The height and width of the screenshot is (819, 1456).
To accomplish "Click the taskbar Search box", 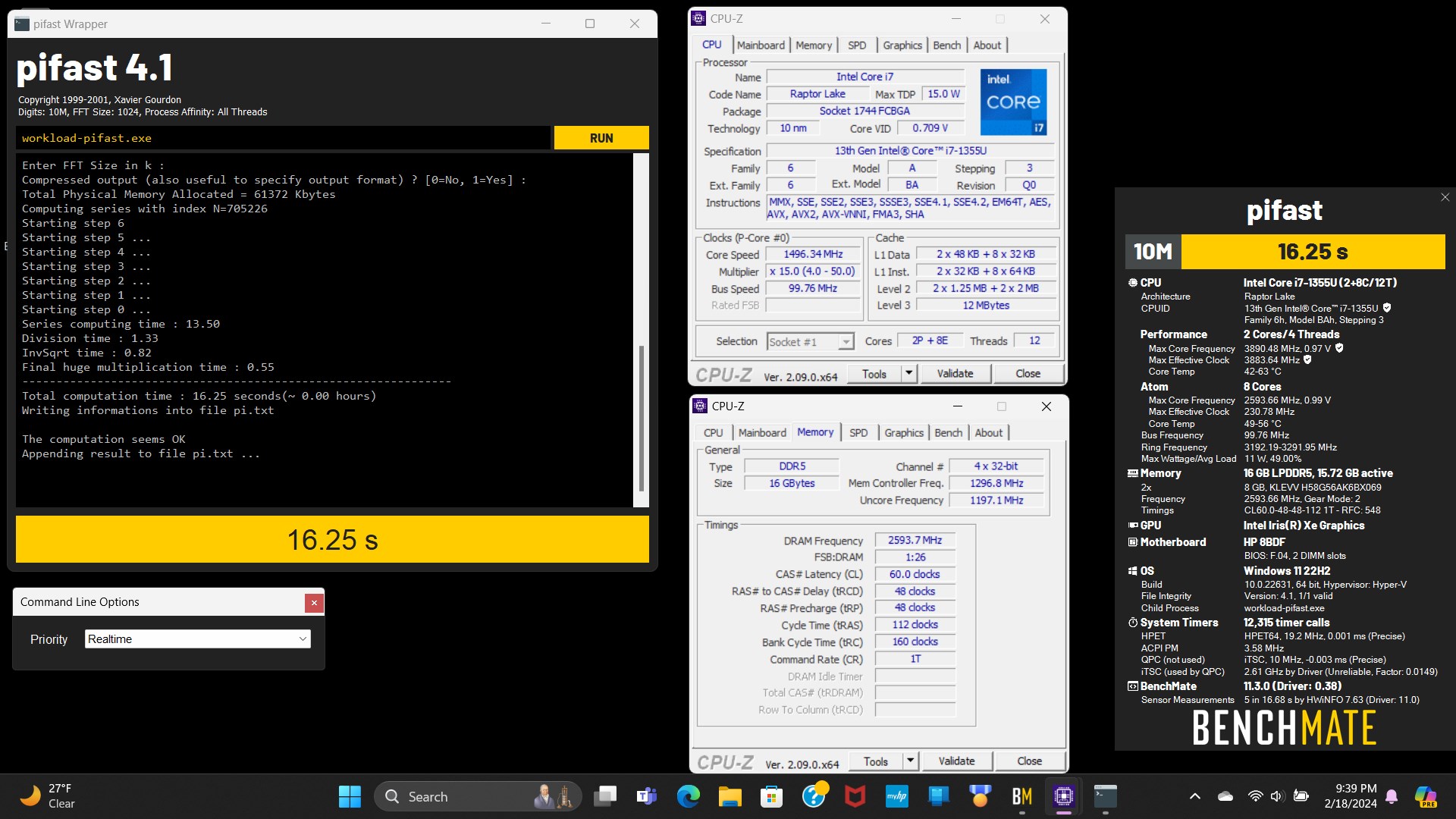I will (x=478, y=797).
